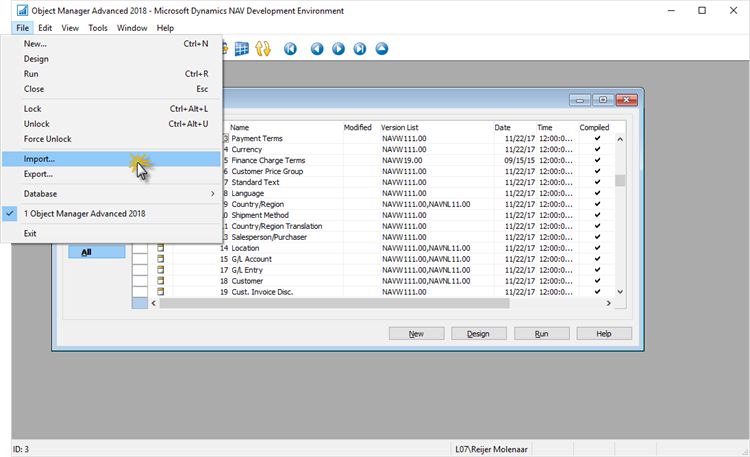The image size is (750, 457).
Task: Choose Force Unlock menu entry
Action: click(x=111, y=139)
